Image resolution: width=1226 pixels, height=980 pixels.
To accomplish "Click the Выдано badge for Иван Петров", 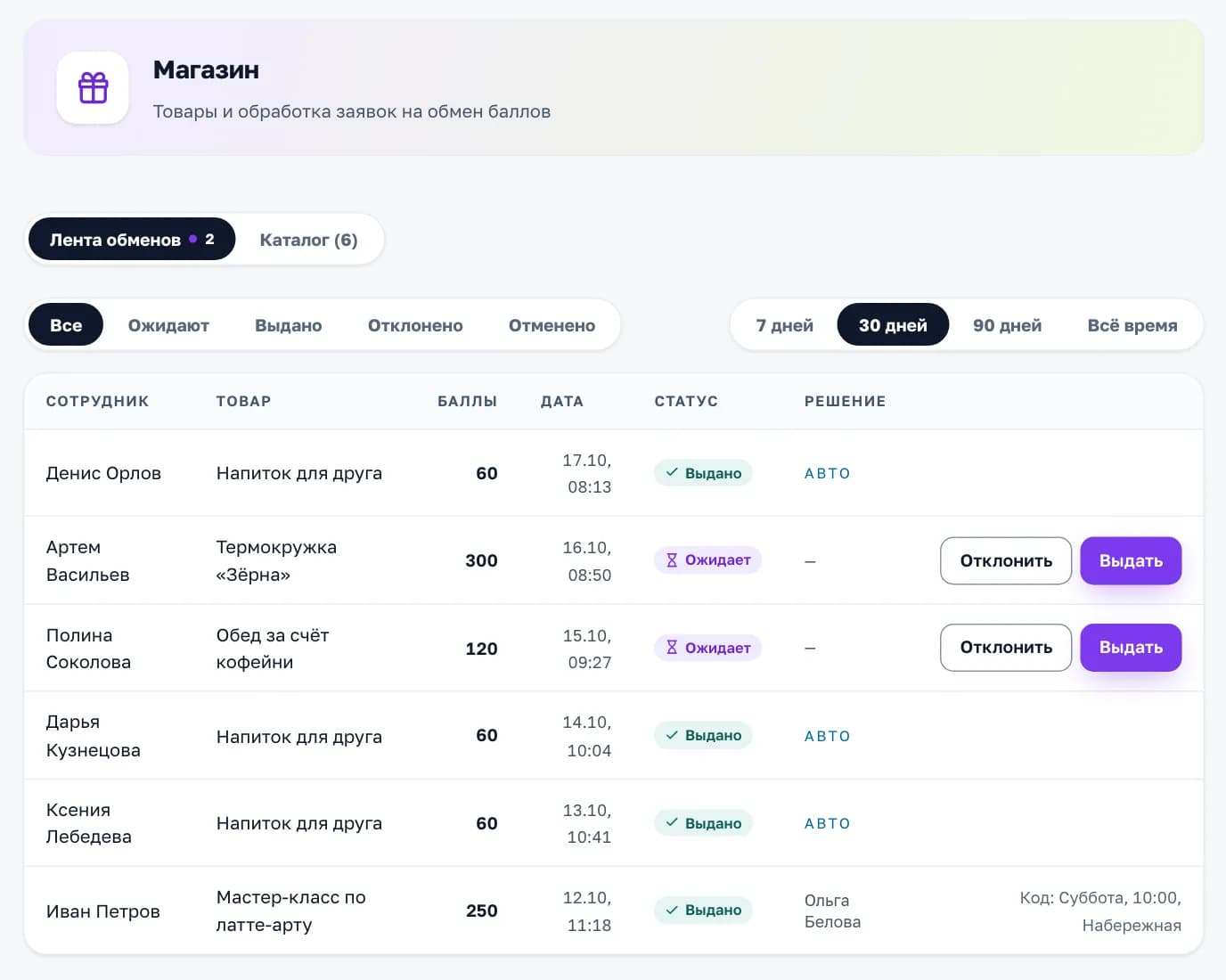I will pos(703,910).
